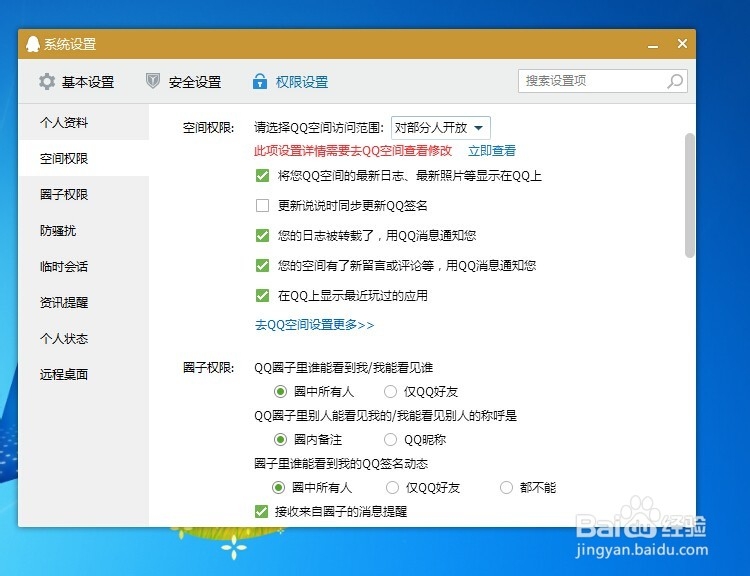The image size is (750, 576).
Task: Select the QQ昵称 radio option
Action: coord(390,439)
